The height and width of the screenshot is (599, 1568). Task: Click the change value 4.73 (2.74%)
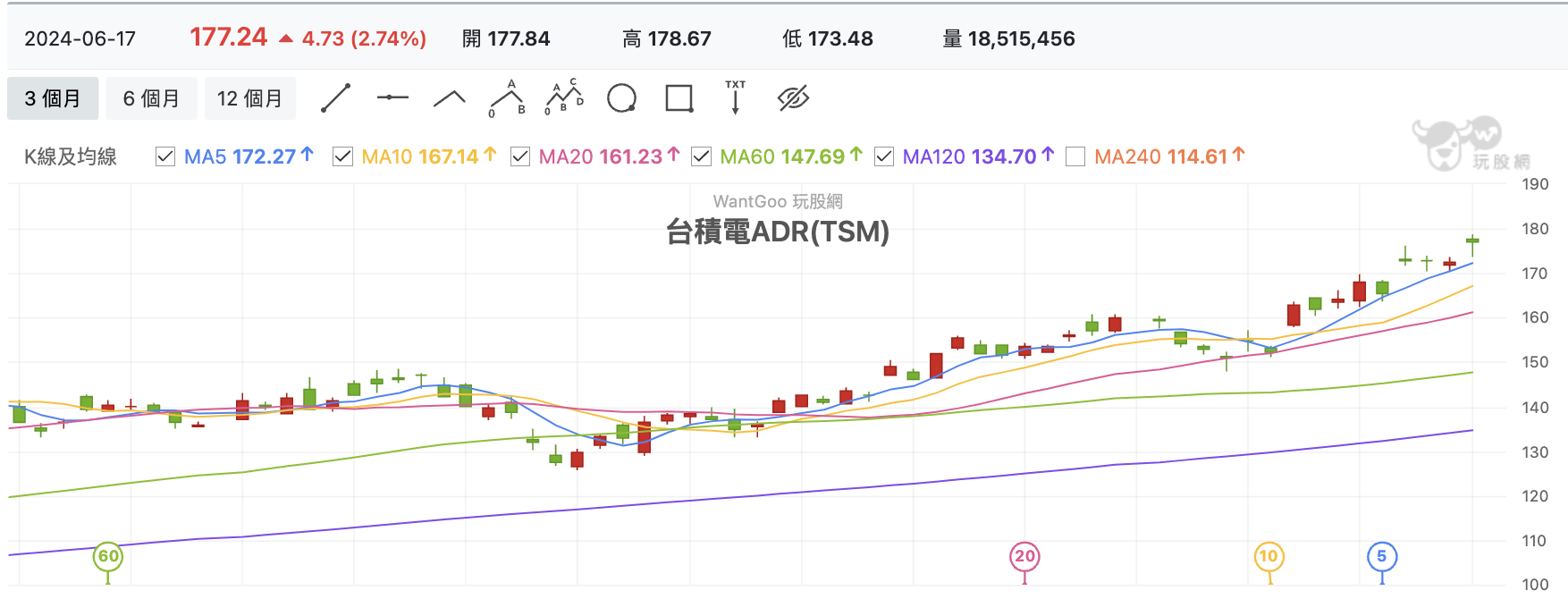click(364, 39)
